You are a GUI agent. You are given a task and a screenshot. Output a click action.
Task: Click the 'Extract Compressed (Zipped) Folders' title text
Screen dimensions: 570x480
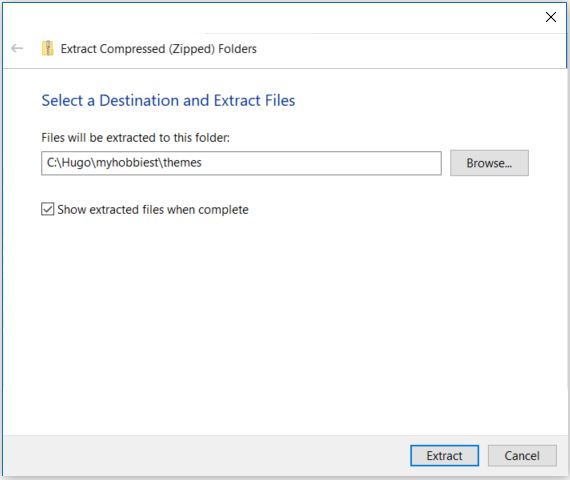[x=158, y=49]
